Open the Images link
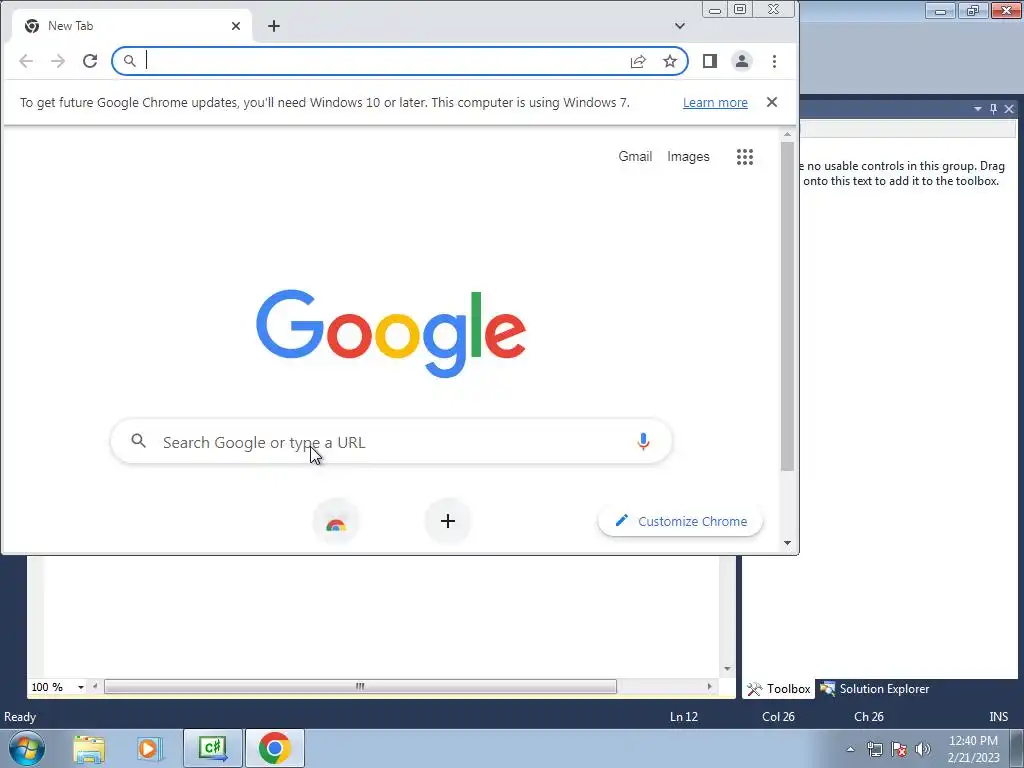Viewport: 1024px width, 768px height. [688, 157]
